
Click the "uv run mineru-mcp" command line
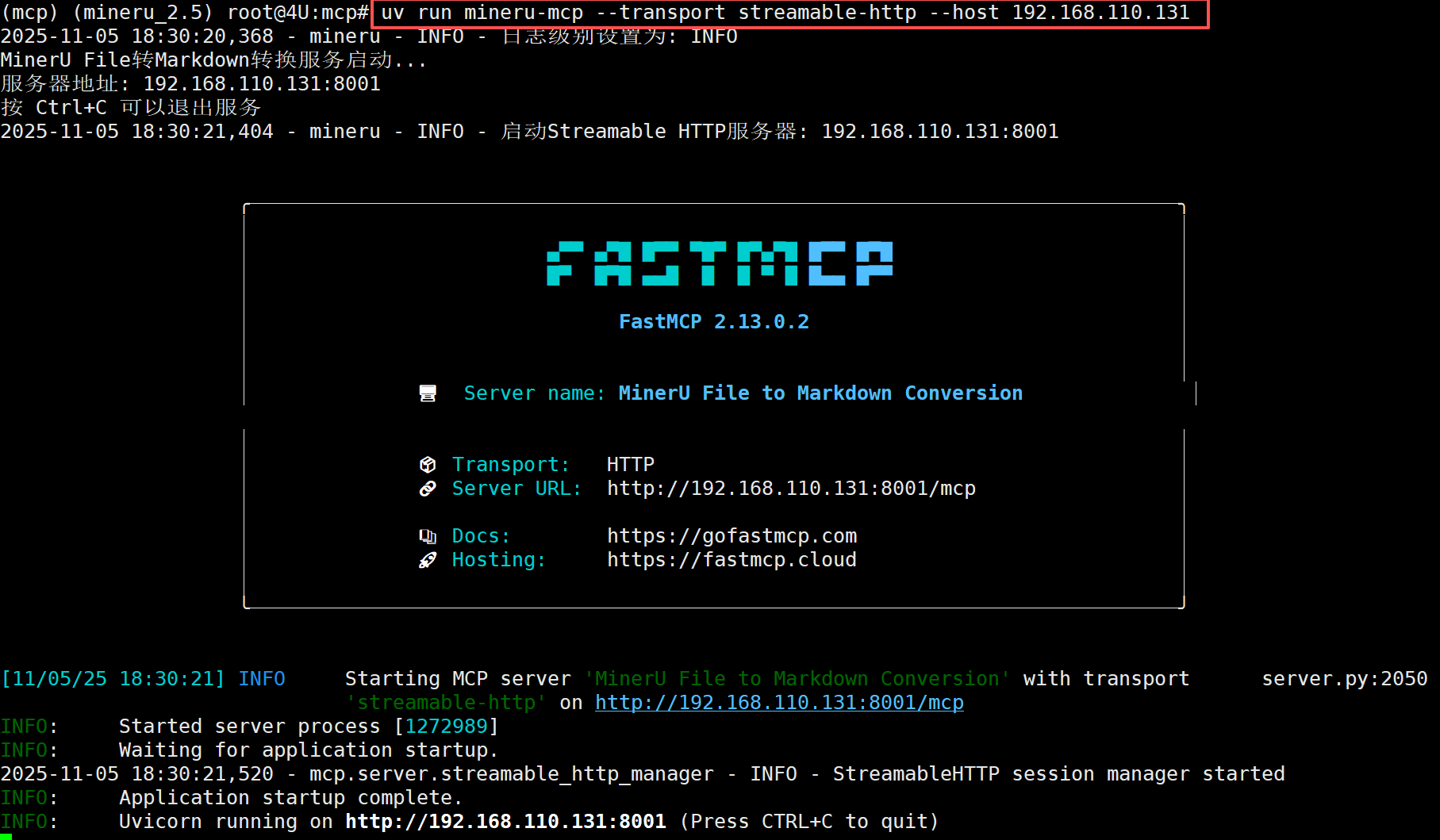pyautogui.click(x=785, y=13)
